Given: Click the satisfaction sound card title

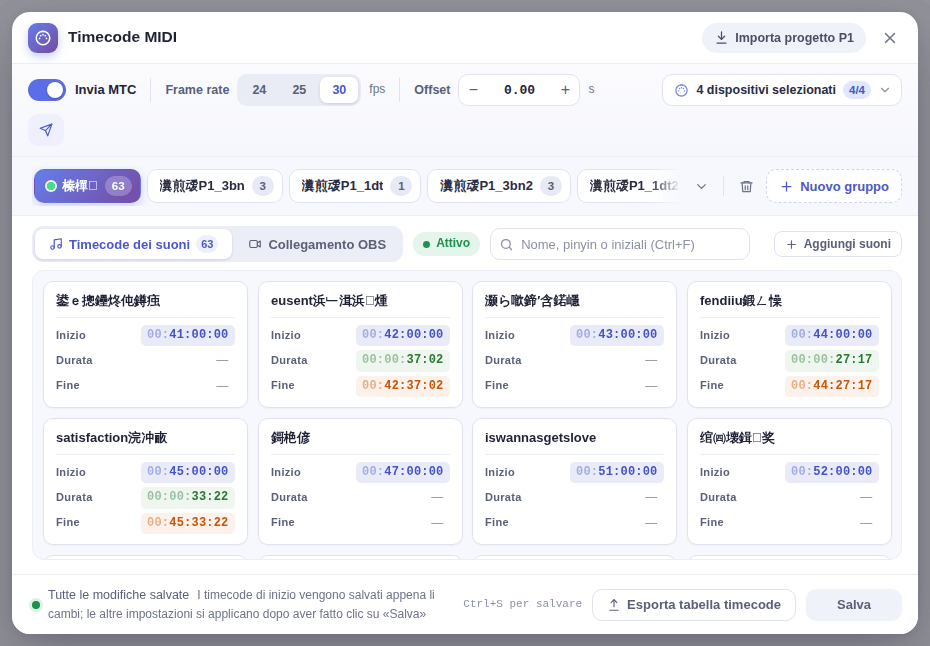Looking at the screenshot, I should (112, 438).
